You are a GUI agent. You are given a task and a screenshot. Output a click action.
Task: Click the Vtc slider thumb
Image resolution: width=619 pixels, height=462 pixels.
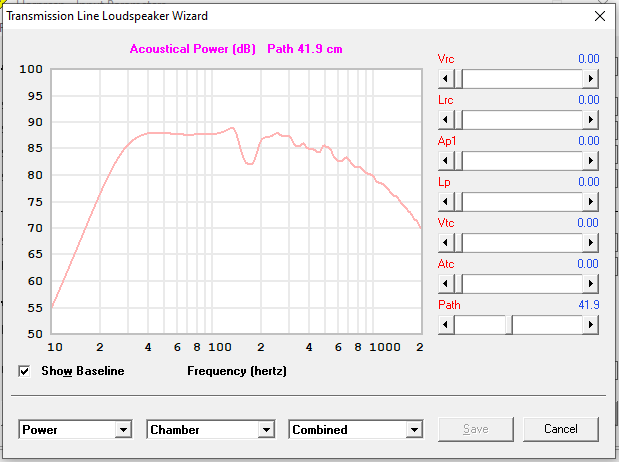click(459, 242)
